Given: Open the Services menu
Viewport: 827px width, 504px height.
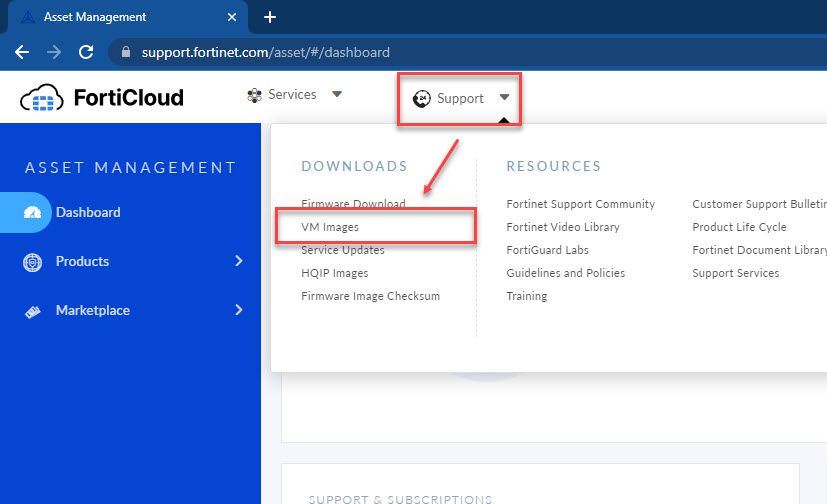Looking at the screenshot, I should [294, 95].
